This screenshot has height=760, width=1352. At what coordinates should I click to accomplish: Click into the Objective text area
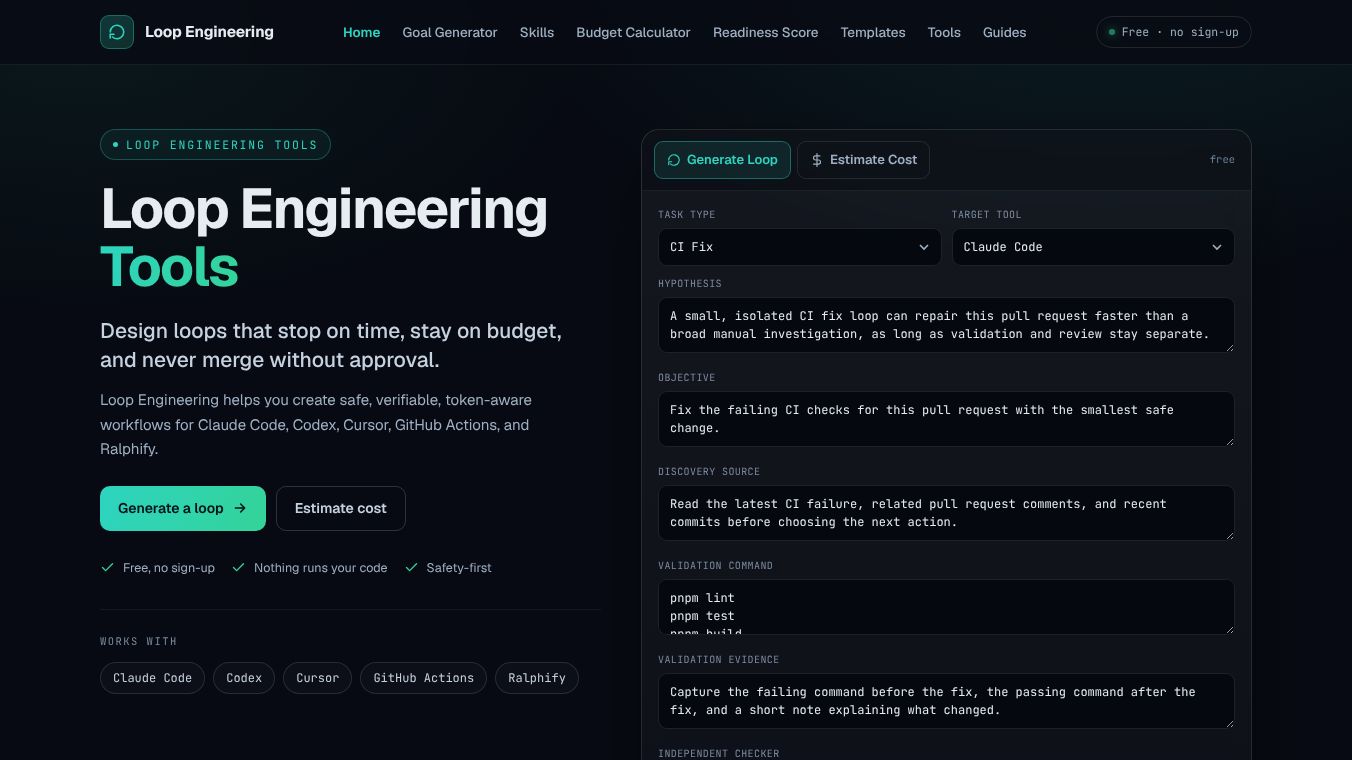point(946,419)
